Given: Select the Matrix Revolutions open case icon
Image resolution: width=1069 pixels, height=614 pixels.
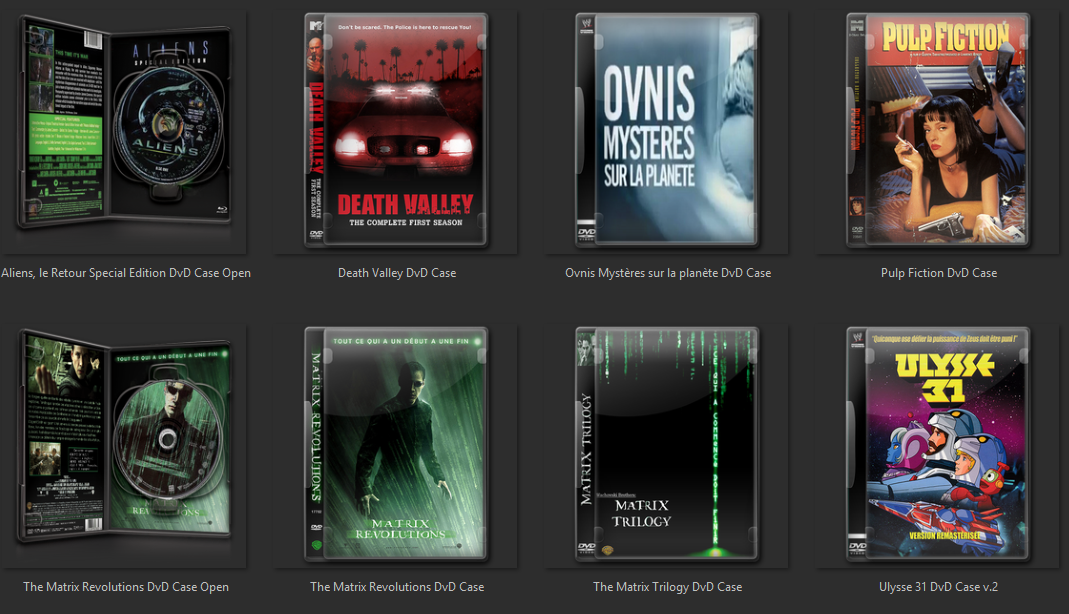Looking at the screenshot, I should 125,445.
